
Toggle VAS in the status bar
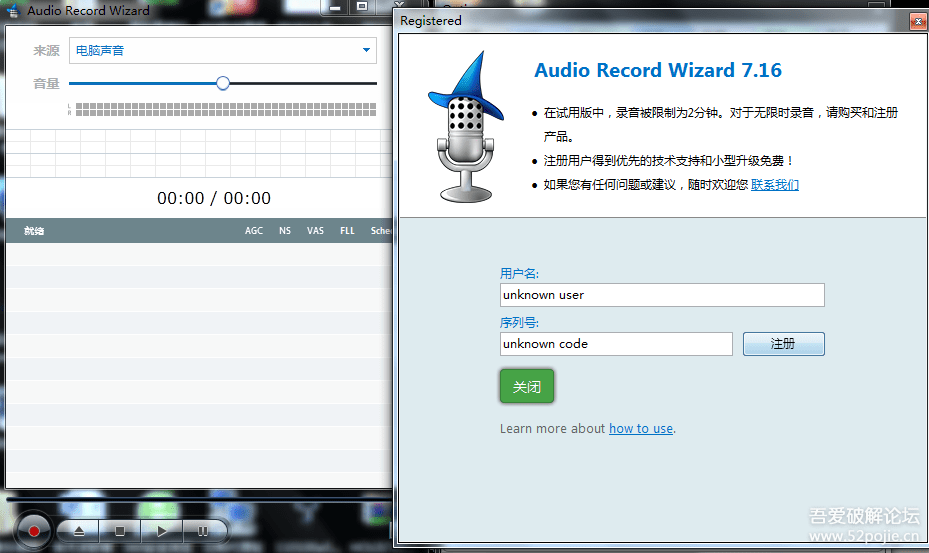coord(315,231)
